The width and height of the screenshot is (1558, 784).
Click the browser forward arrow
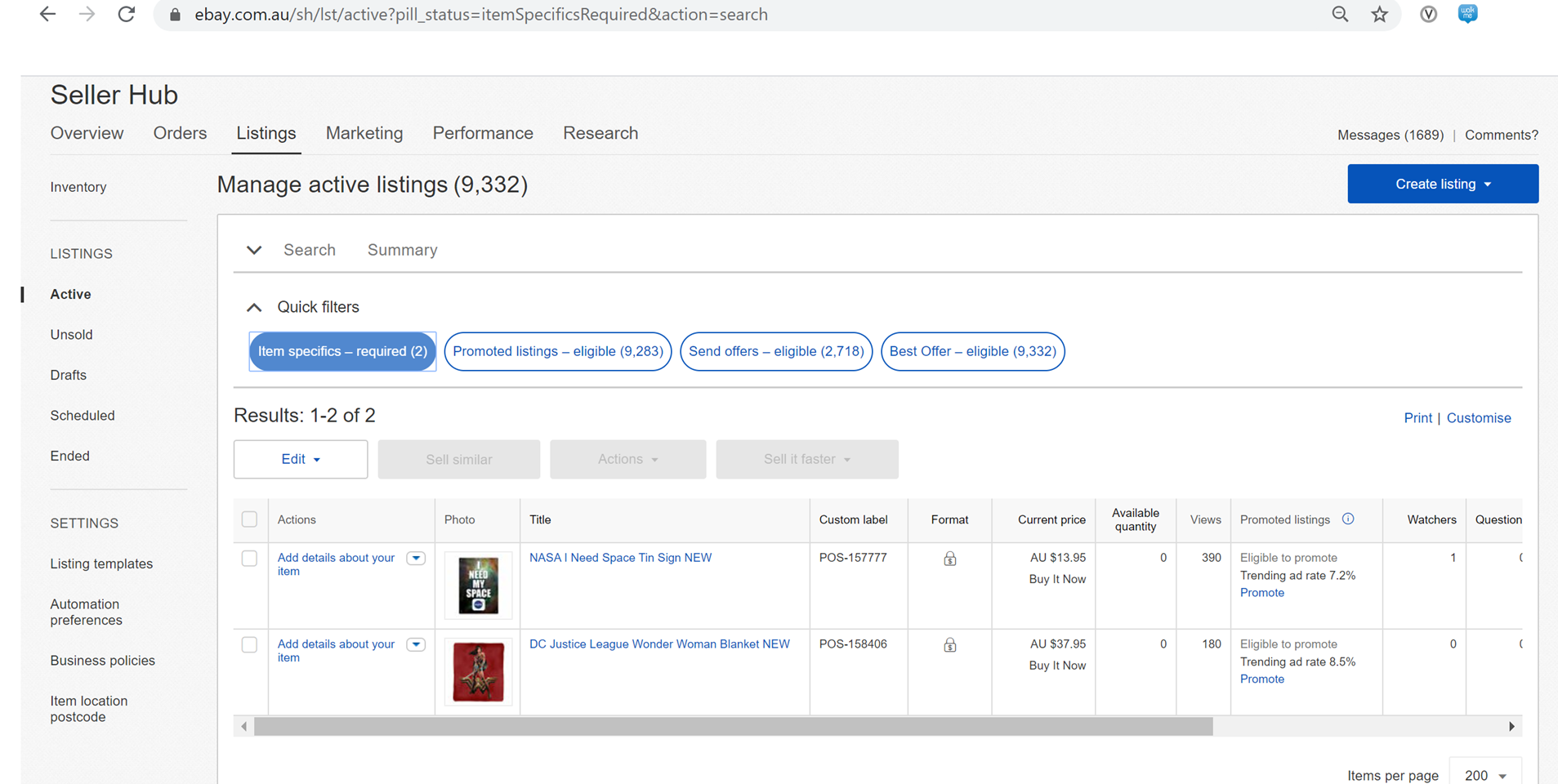click(x=87, y=14)
